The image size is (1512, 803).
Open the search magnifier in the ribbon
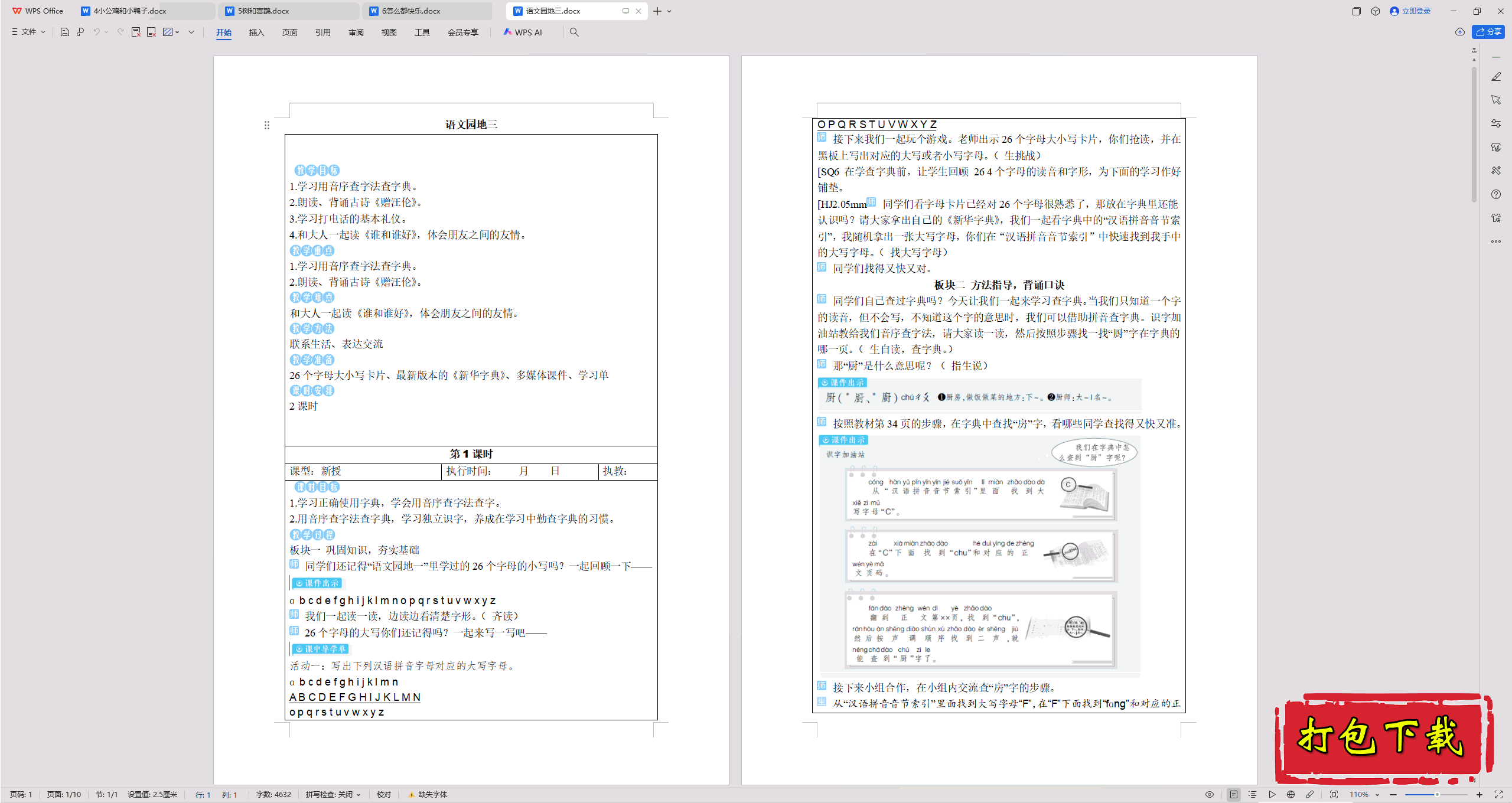(x=574, y=32)
